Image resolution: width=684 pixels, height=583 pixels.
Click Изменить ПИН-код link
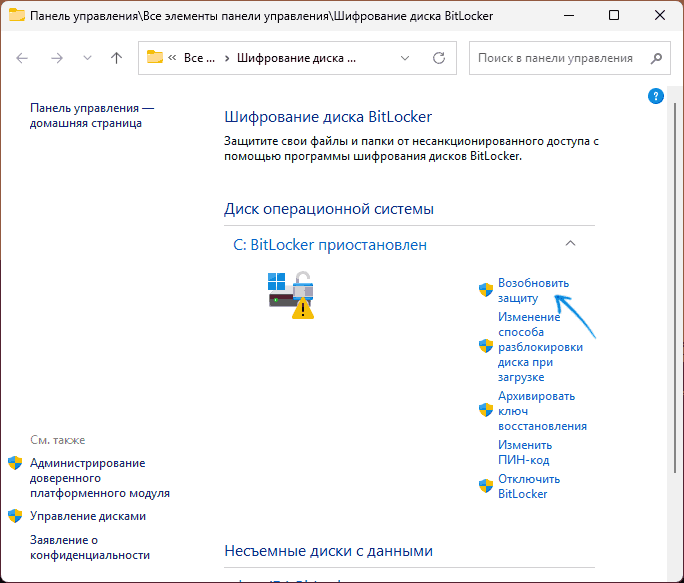(x=525, y=453)
